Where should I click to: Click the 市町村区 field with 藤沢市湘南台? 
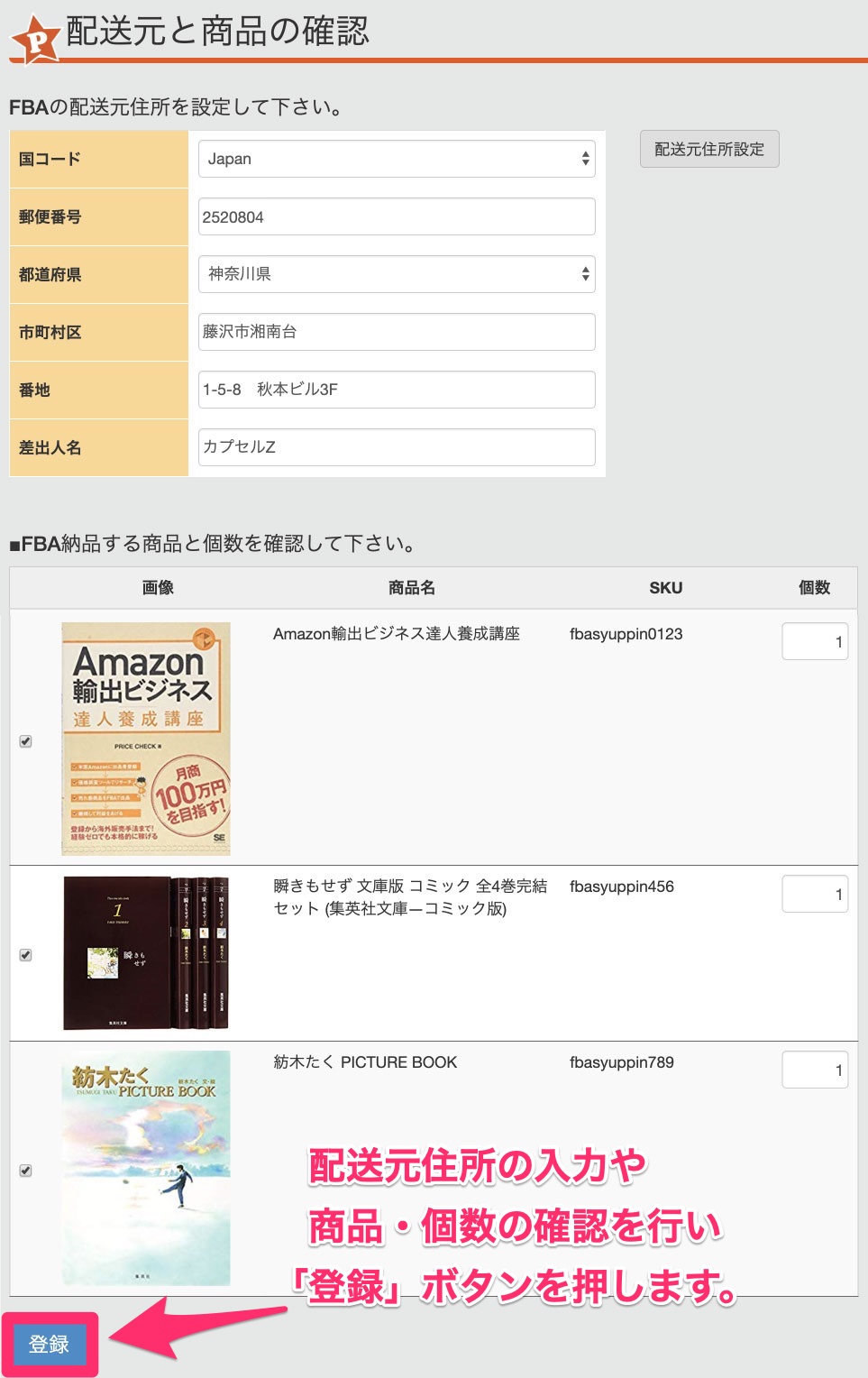point(397,332)
